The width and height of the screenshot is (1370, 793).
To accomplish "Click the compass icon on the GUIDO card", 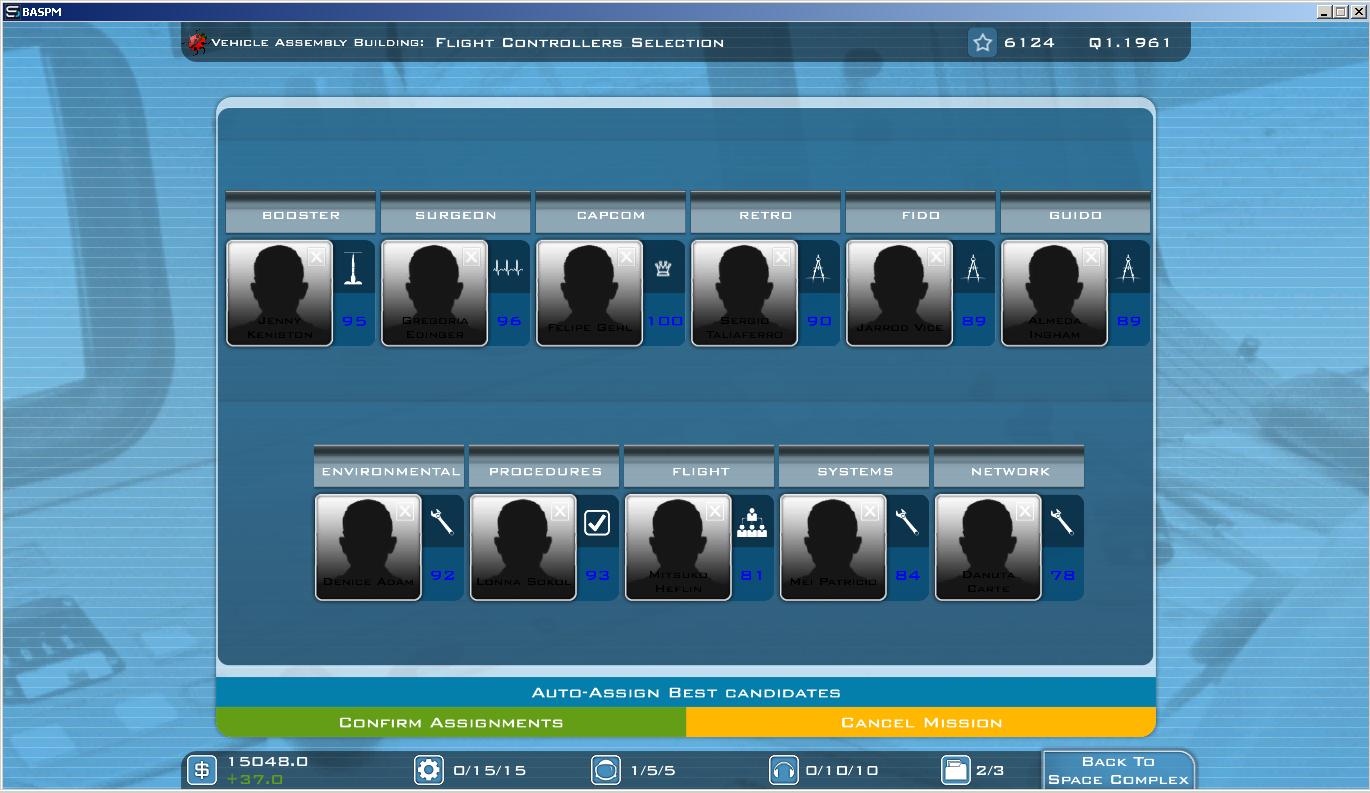I will tap(1128, 268).
